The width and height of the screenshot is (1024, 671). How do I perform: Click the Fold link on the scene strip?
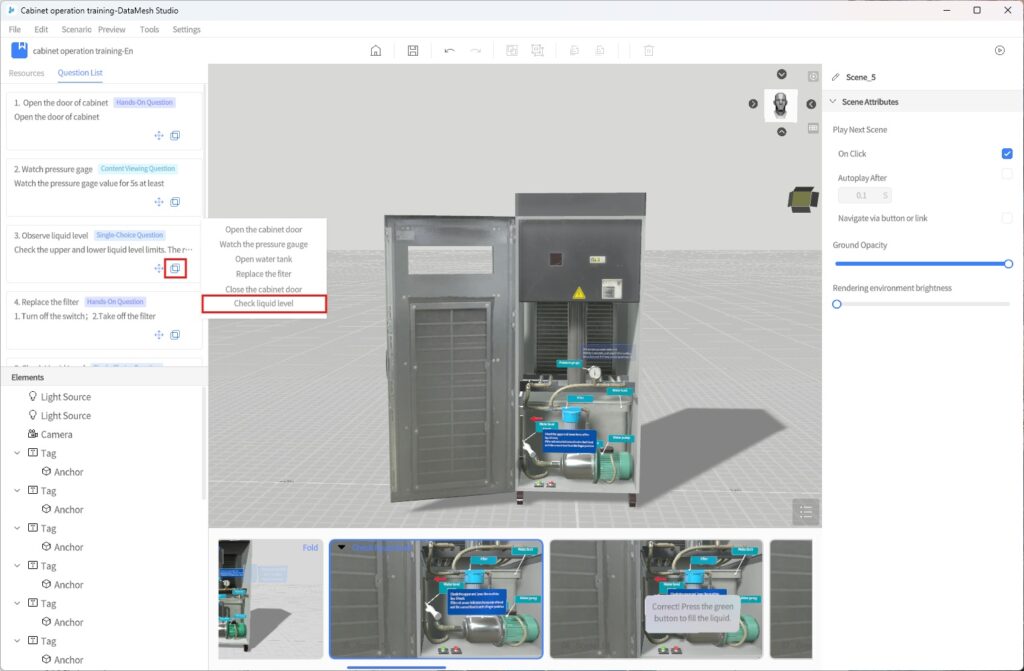click(x=310, y=548)
